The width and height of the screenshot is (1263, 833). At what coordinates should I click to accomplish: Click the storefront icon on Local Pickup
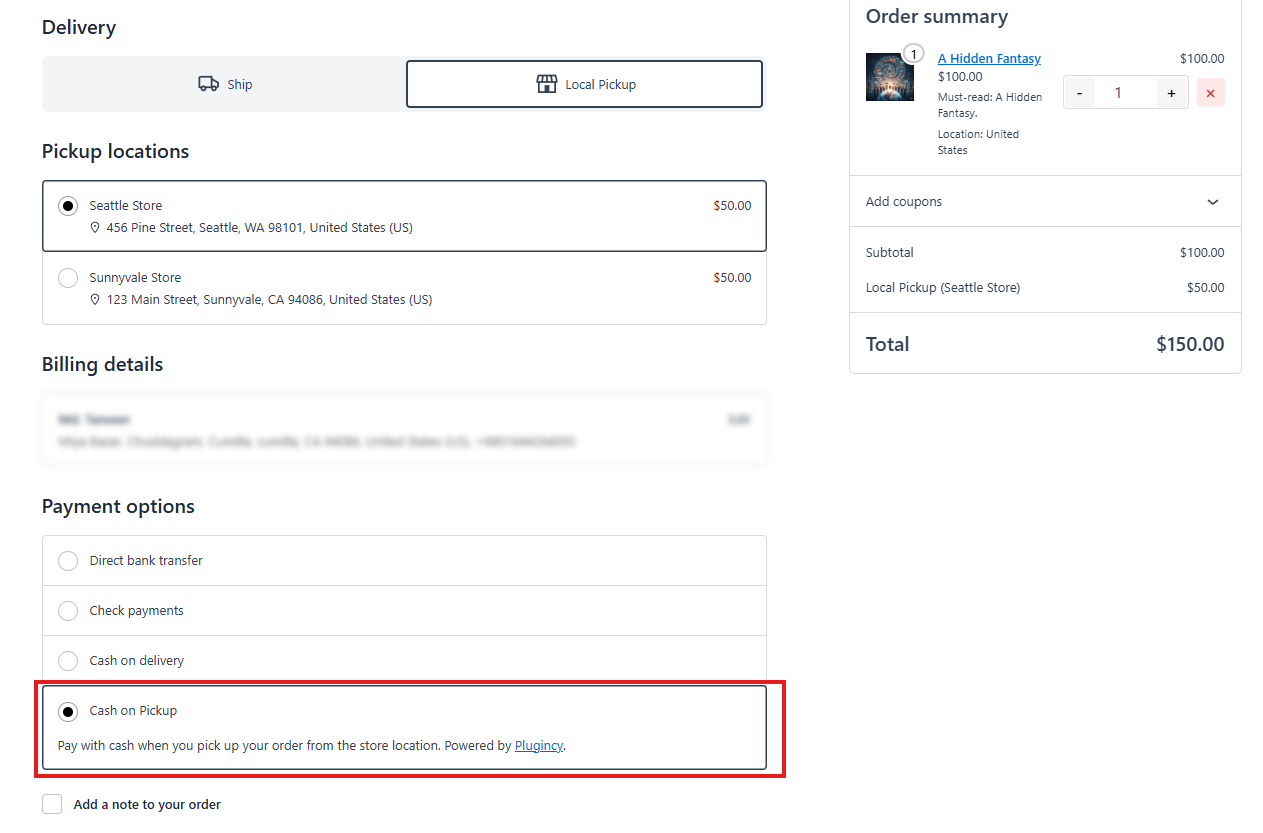(x=546, y=84)
